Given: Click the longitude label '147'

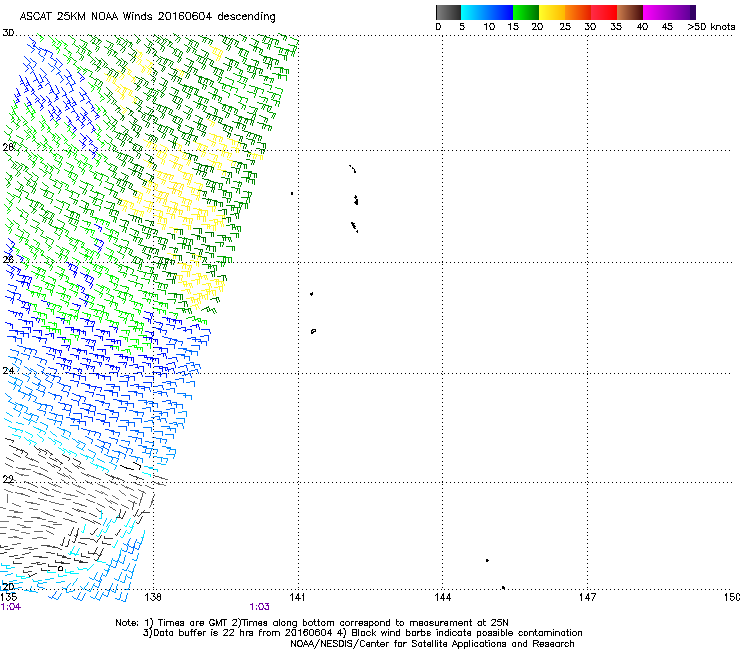Looking at the screenshot, I should pyautogui.click(x=587, y=597).
